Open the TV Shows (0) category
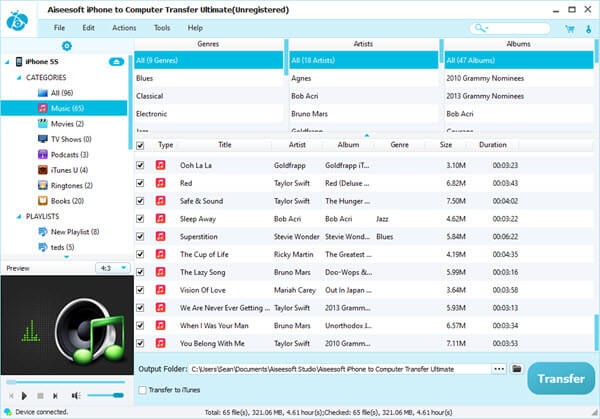This screenshot has width=600, height=419. click(x=65, y=139)
